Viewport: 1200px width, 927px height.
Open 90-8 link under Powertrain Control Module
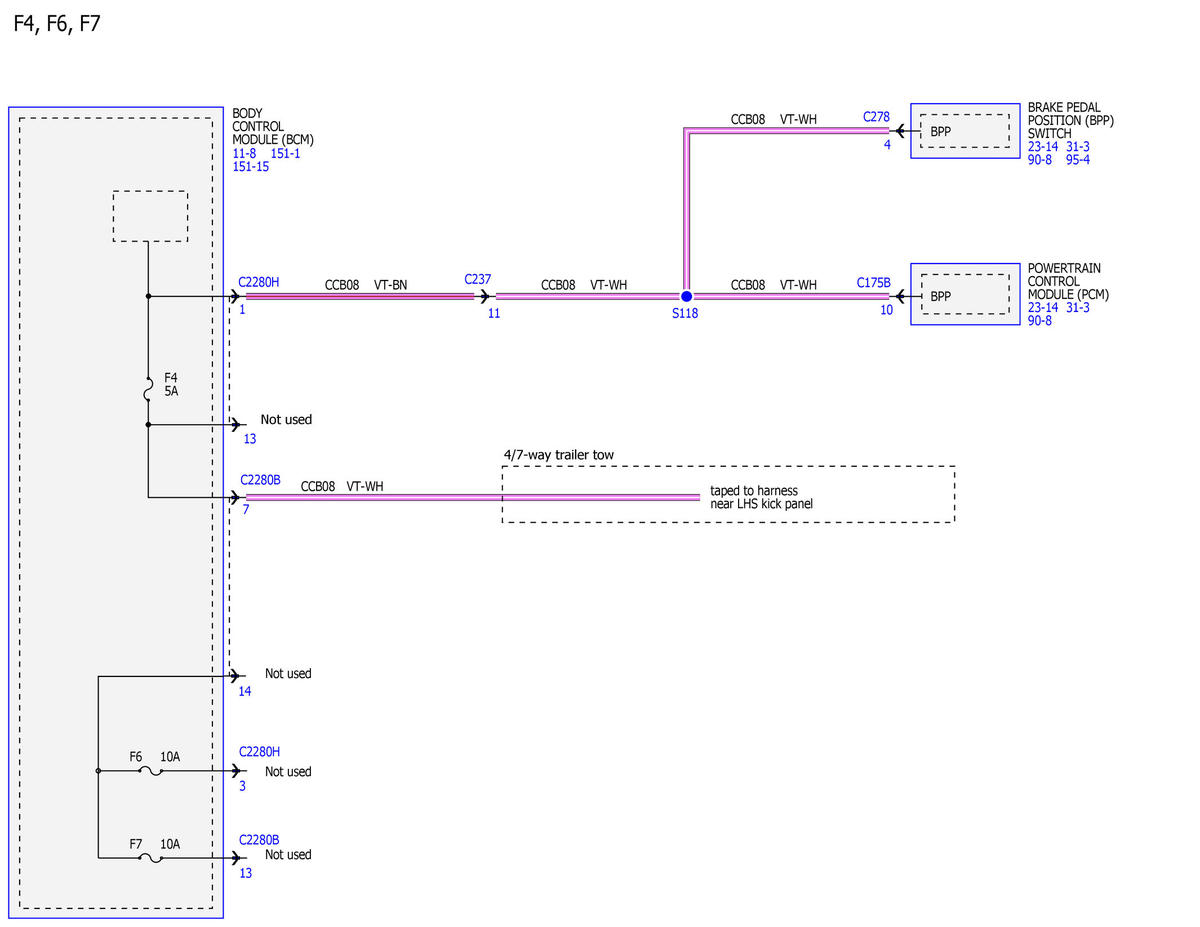(1040, 321)
